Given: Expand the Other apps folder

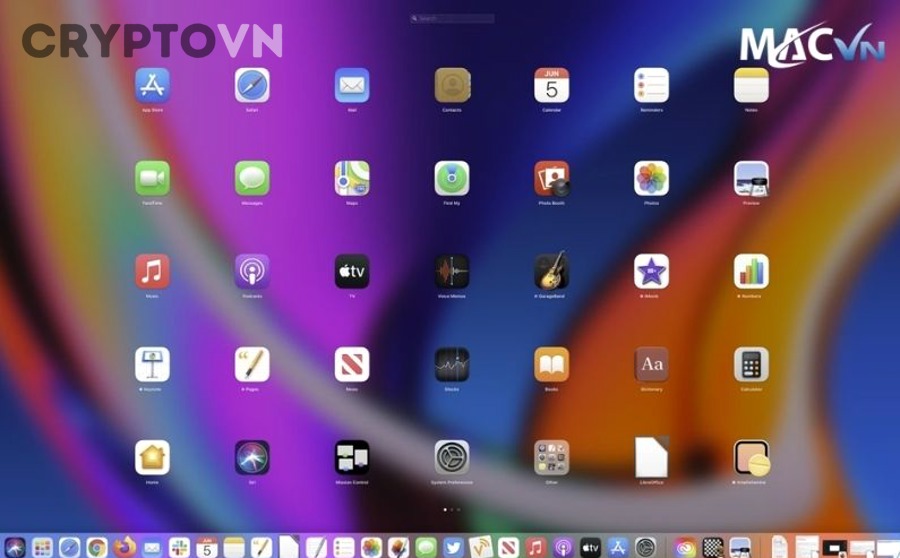Looking at the screenshot, I should 552,457.
